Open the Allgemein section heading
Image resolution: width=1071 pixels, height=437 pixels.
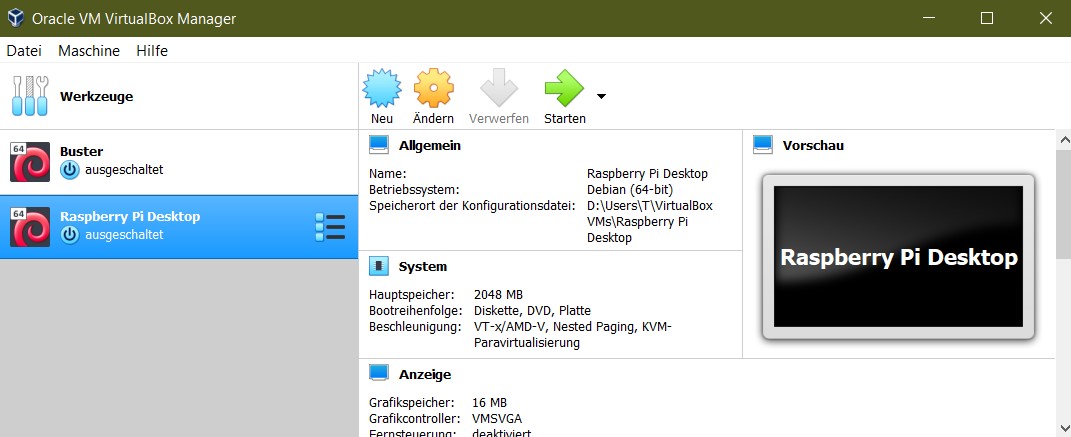[x=430, y=145]
